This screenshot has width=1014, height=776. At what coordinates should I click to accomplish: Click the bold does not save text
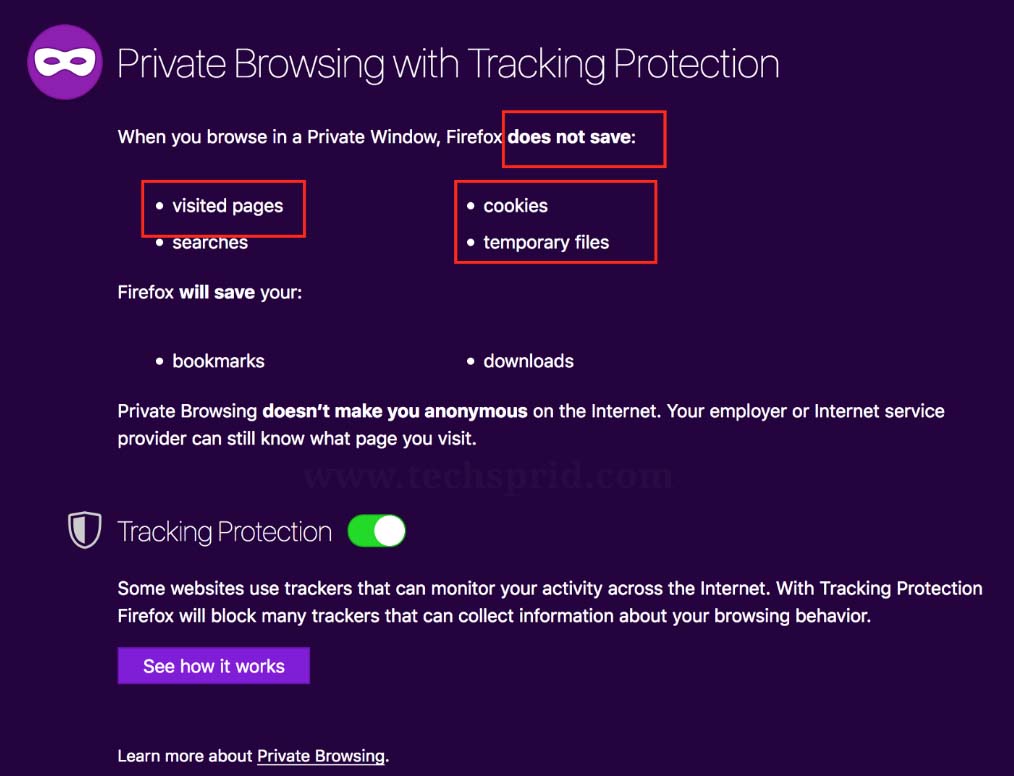click(x=569, y=137)
